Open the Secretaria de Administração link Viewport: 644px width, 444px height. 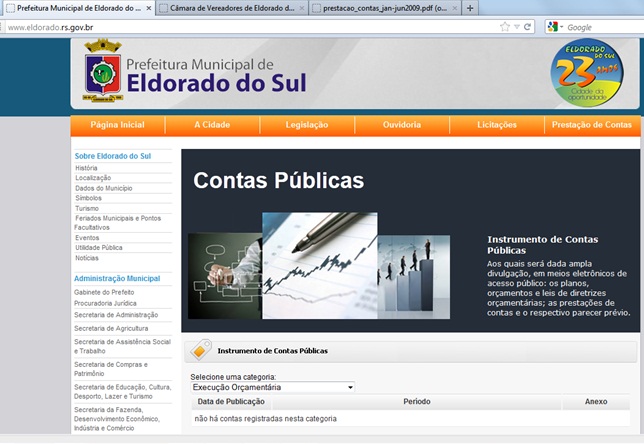tap(116, 315)
